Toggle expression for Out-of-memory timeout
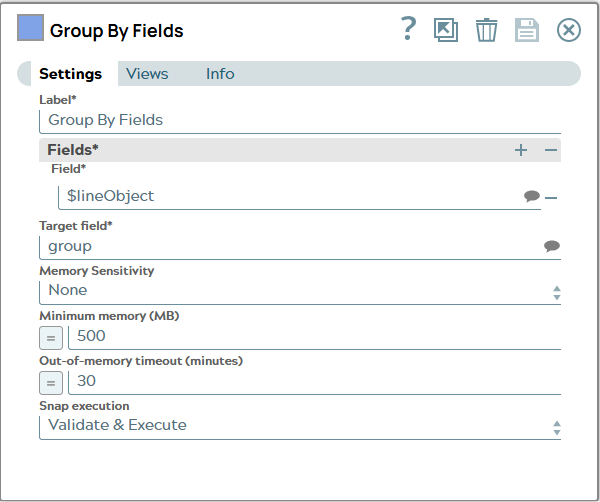Viewport: 600px width, 502px height. [51, 383]
